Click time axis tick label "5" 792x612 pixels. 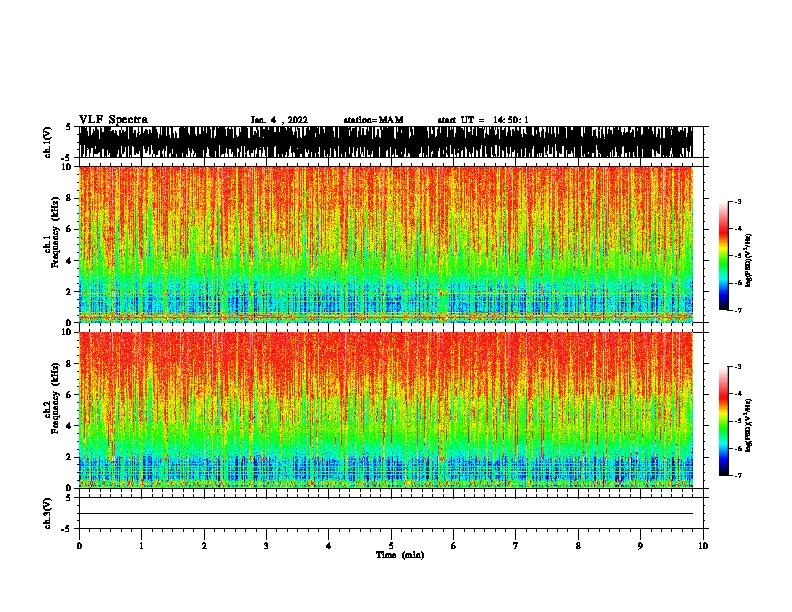(x=391, y=546)
